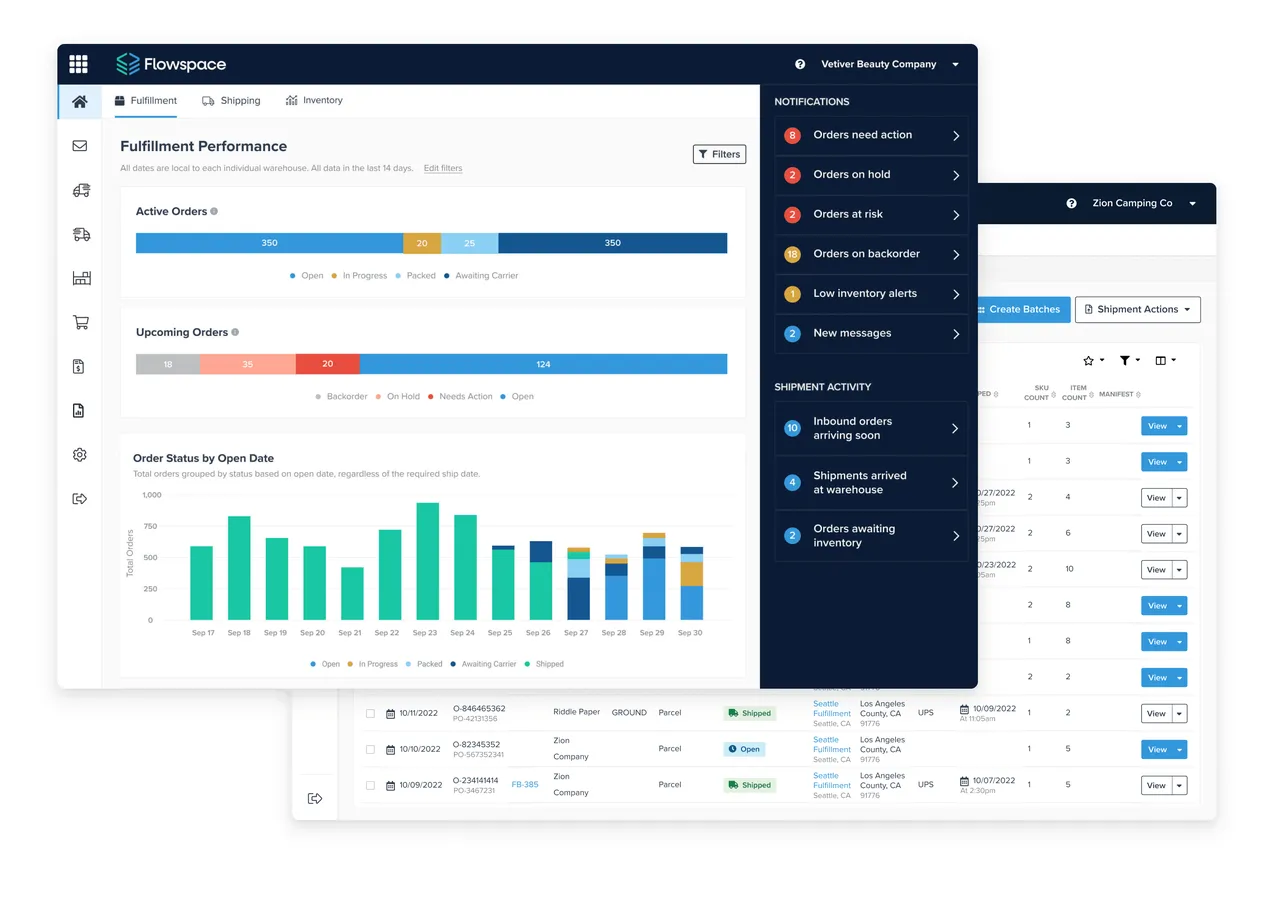The image size is (1280, 903).
Task: Click the Flowspace logo
Action: 171,64
